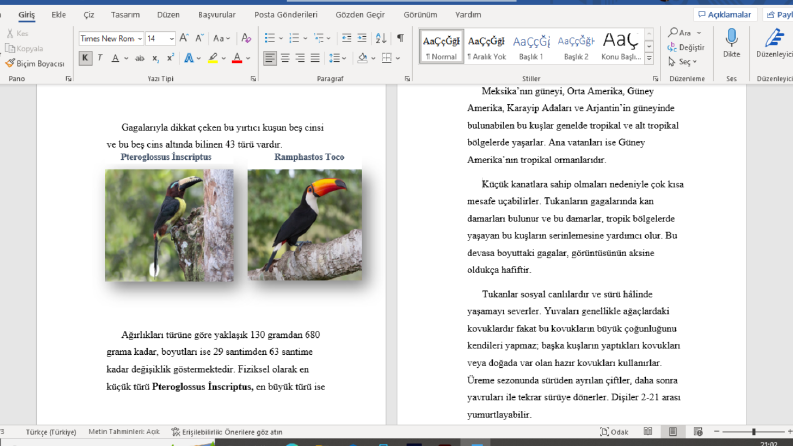793x446 pixels.
Task: Switch to read mode view
Action: (648, 431)
